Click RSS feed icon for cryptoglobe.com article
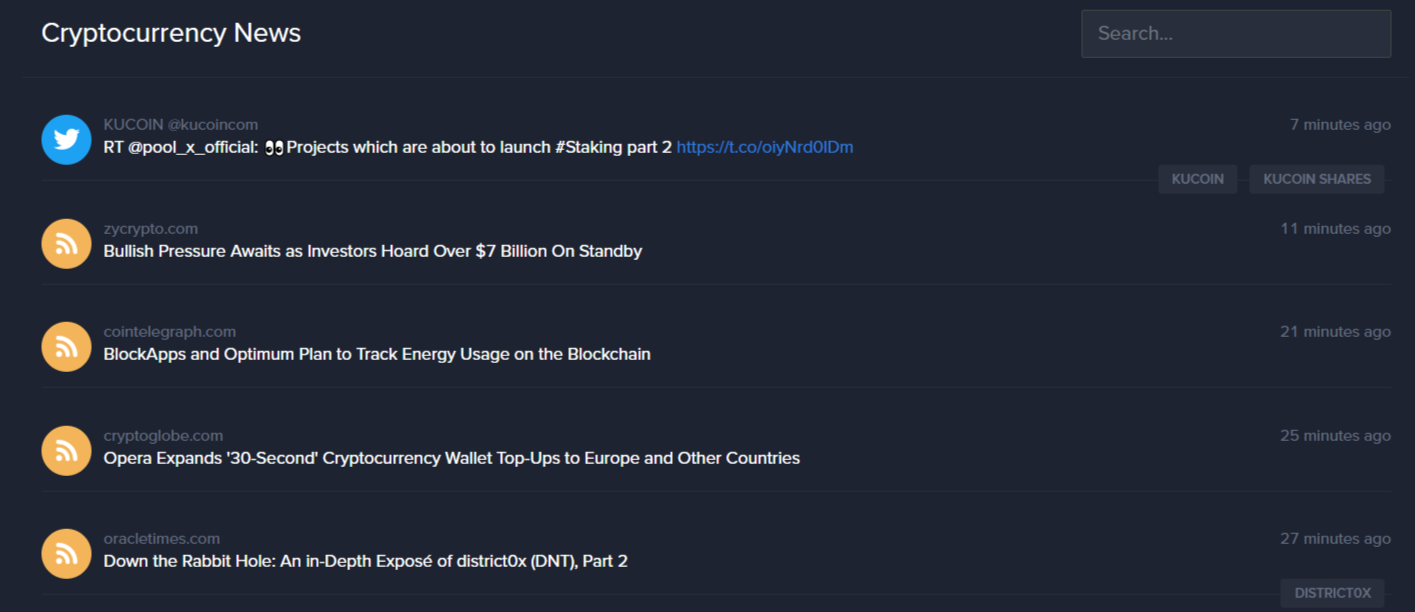This screenshot has height=612, width=1415. 66,450
